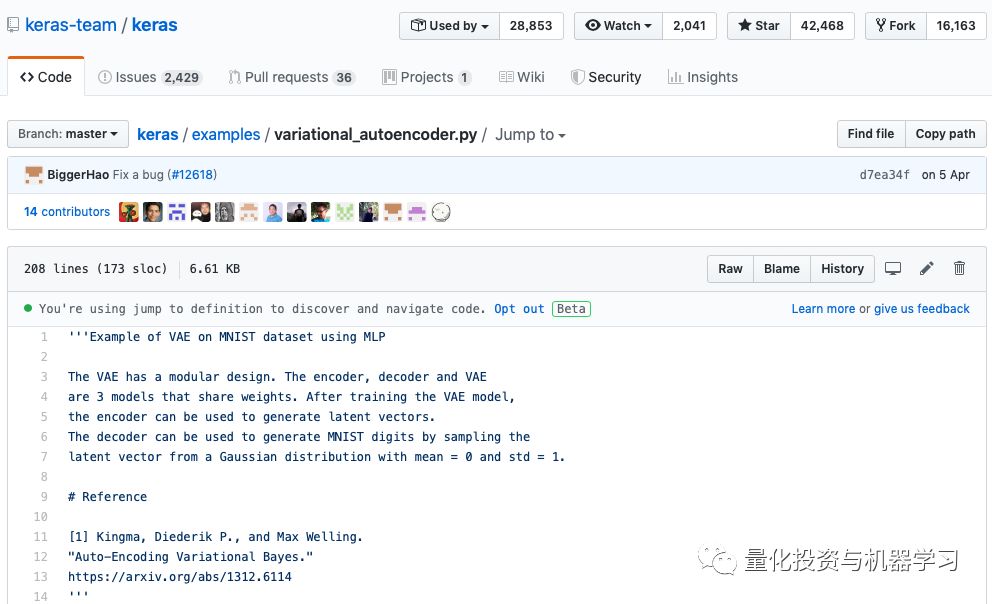Screen dimensions: 992x604
Task: Click the Find file button
Action: [871, 134]
